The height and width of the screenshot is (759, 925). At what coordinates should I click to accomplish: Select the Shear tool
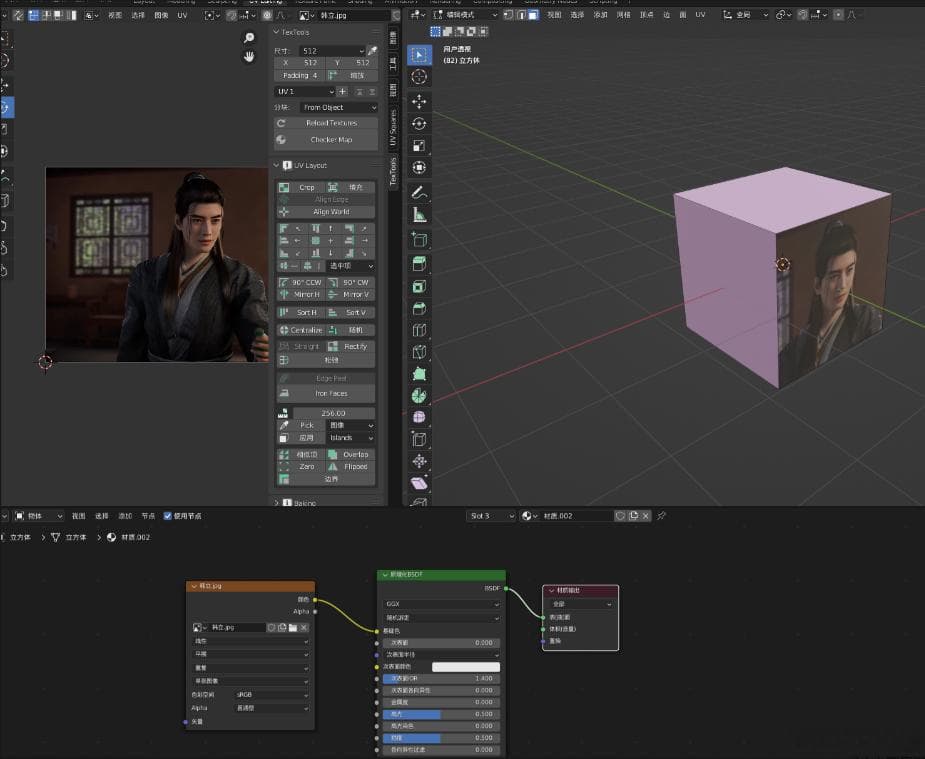click(x=419, y=483)
